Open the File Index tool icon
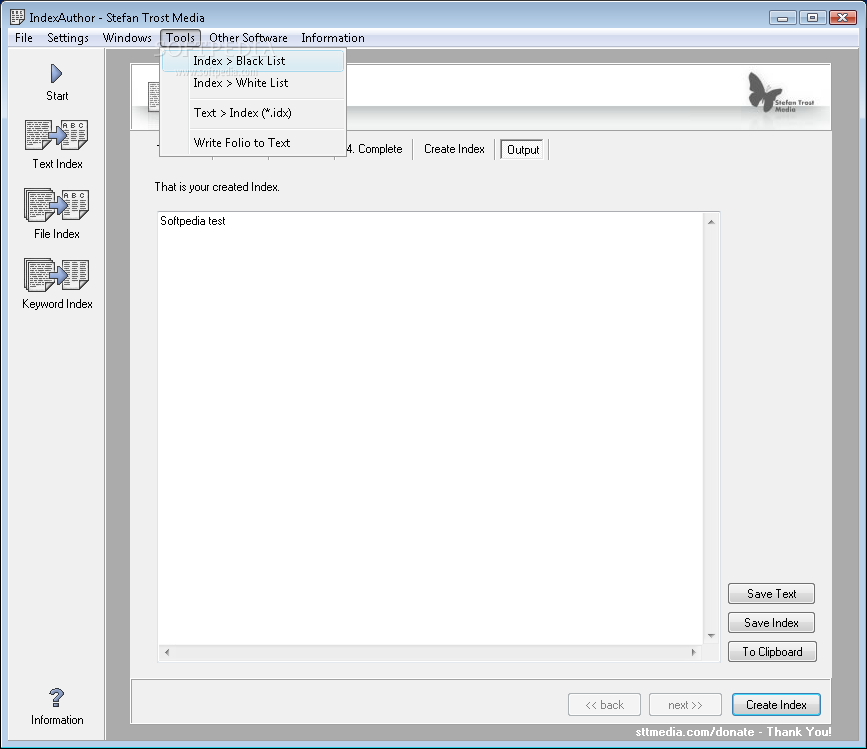 [56, 205]
